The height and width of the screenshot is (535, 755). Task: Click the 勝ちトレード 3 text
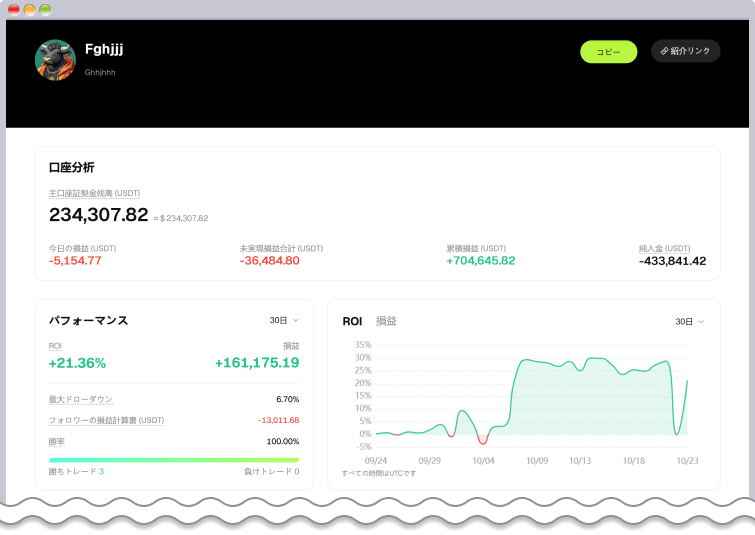pyautogui.click(x=76, y=471)
